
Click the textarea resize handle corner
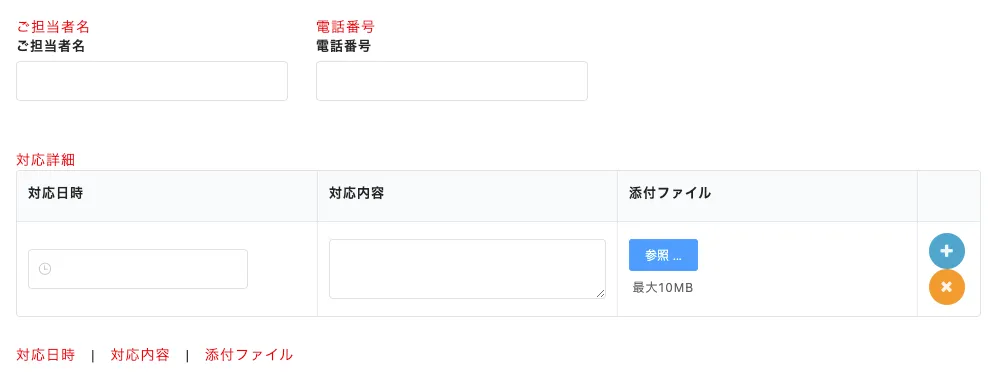point(600,293)
